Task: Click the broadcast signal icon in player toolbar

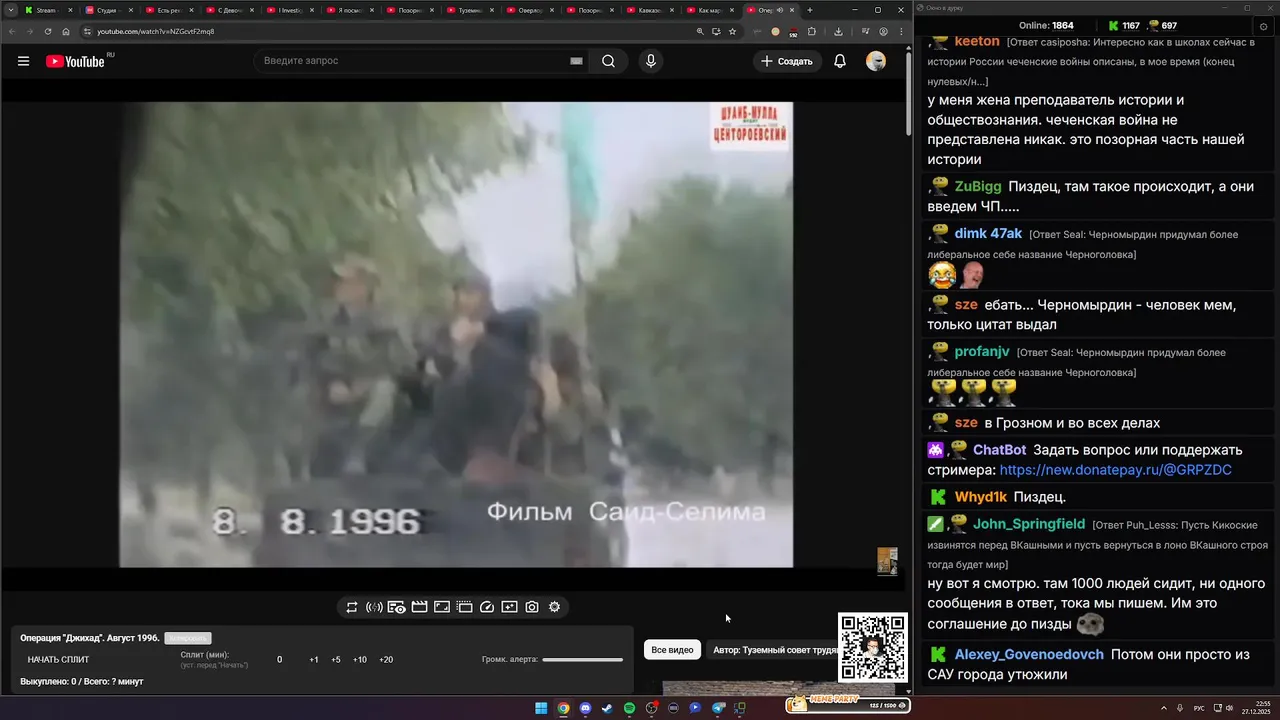Action: point(375,607)
